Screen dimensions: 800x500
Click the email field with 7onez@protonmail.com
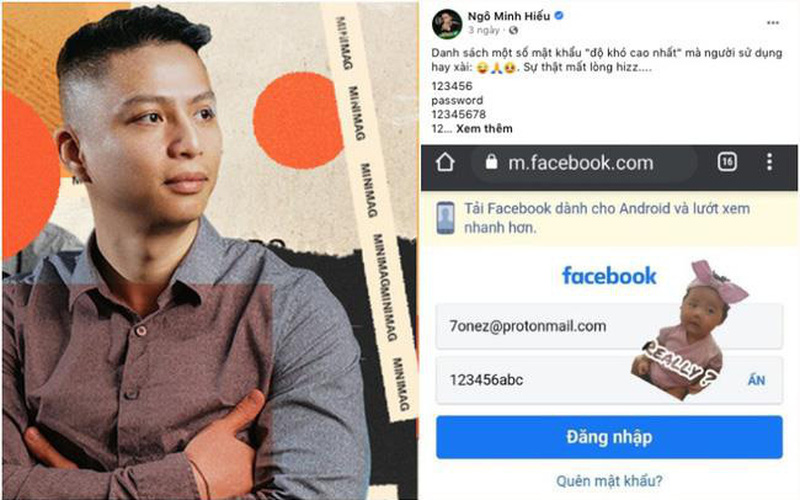click(609, 327)
